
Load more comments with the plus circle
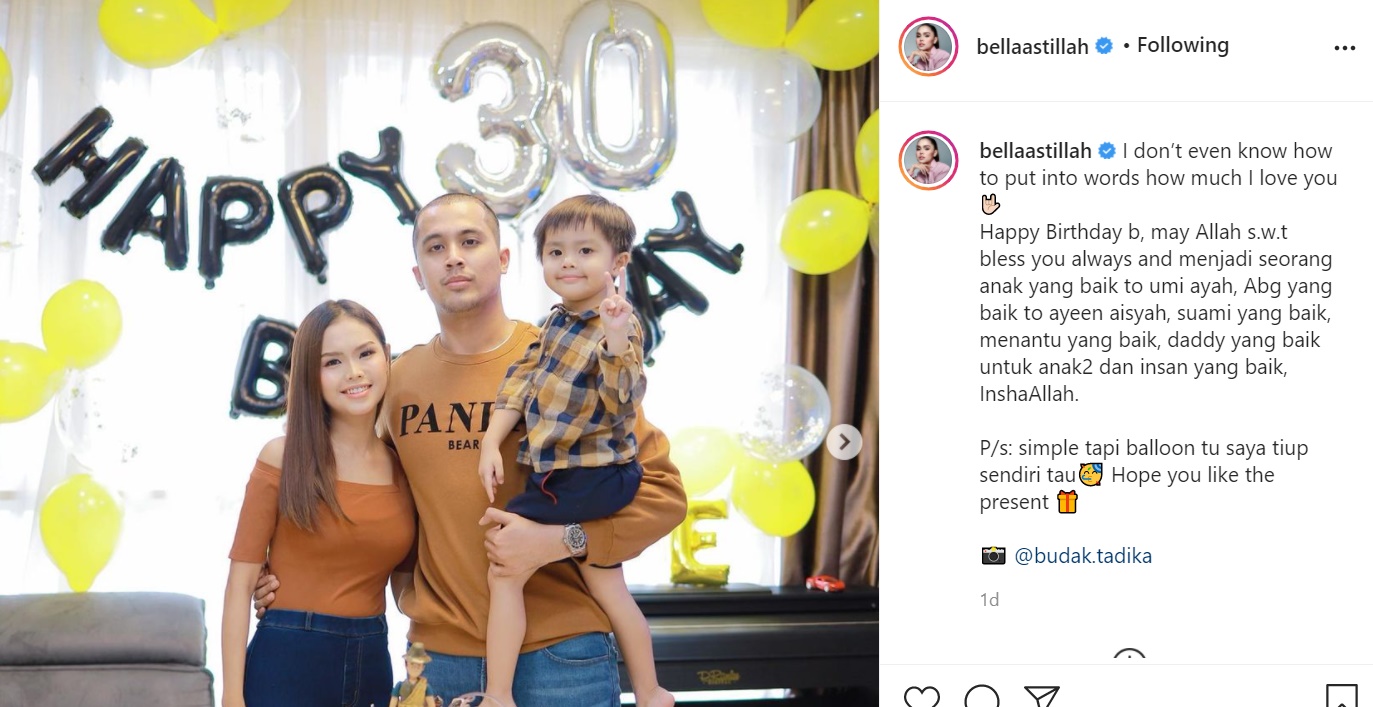point(1128,659)
